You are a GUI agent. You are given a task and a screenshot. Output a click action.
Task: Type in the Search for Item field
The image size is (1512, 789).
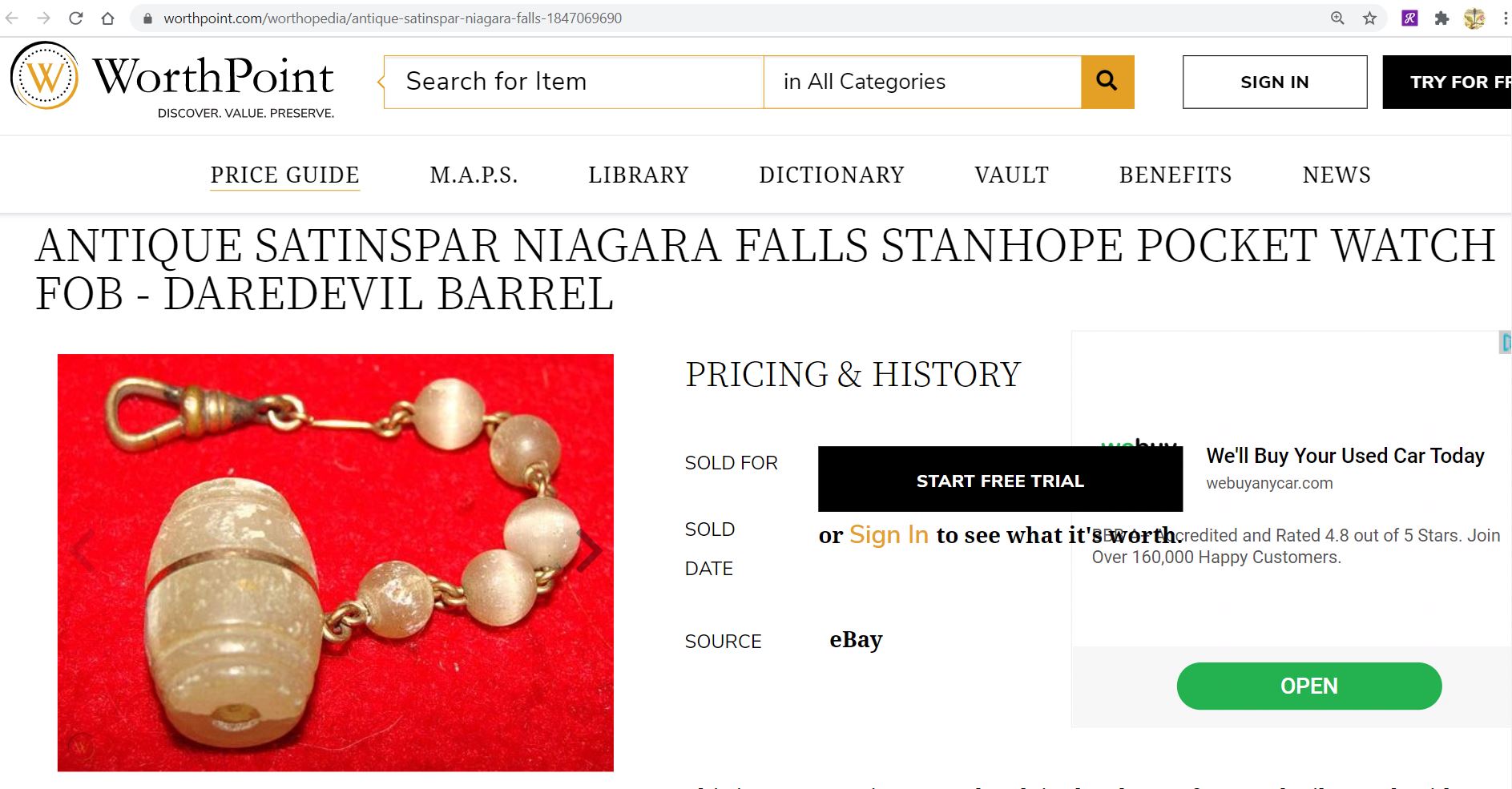pos(574,81)
